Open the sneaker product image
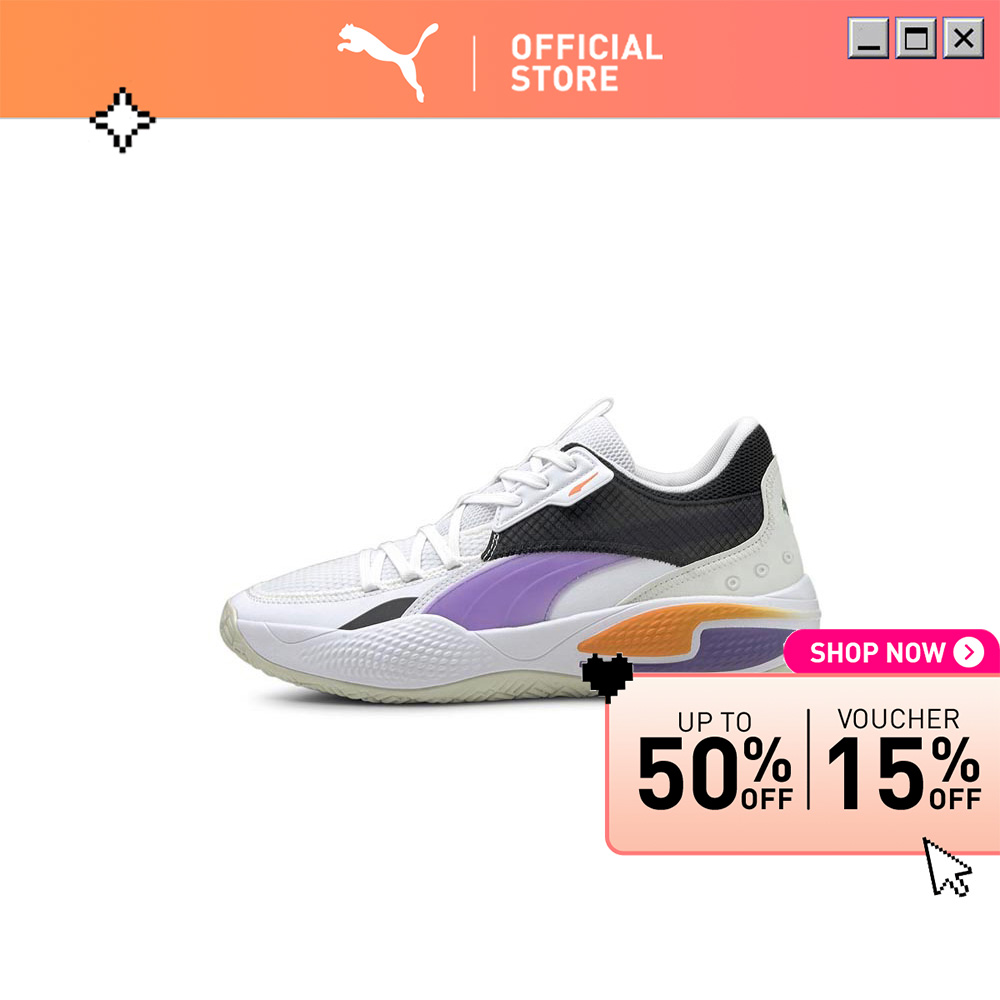The image size is (1000, 1000). (522, 552)
